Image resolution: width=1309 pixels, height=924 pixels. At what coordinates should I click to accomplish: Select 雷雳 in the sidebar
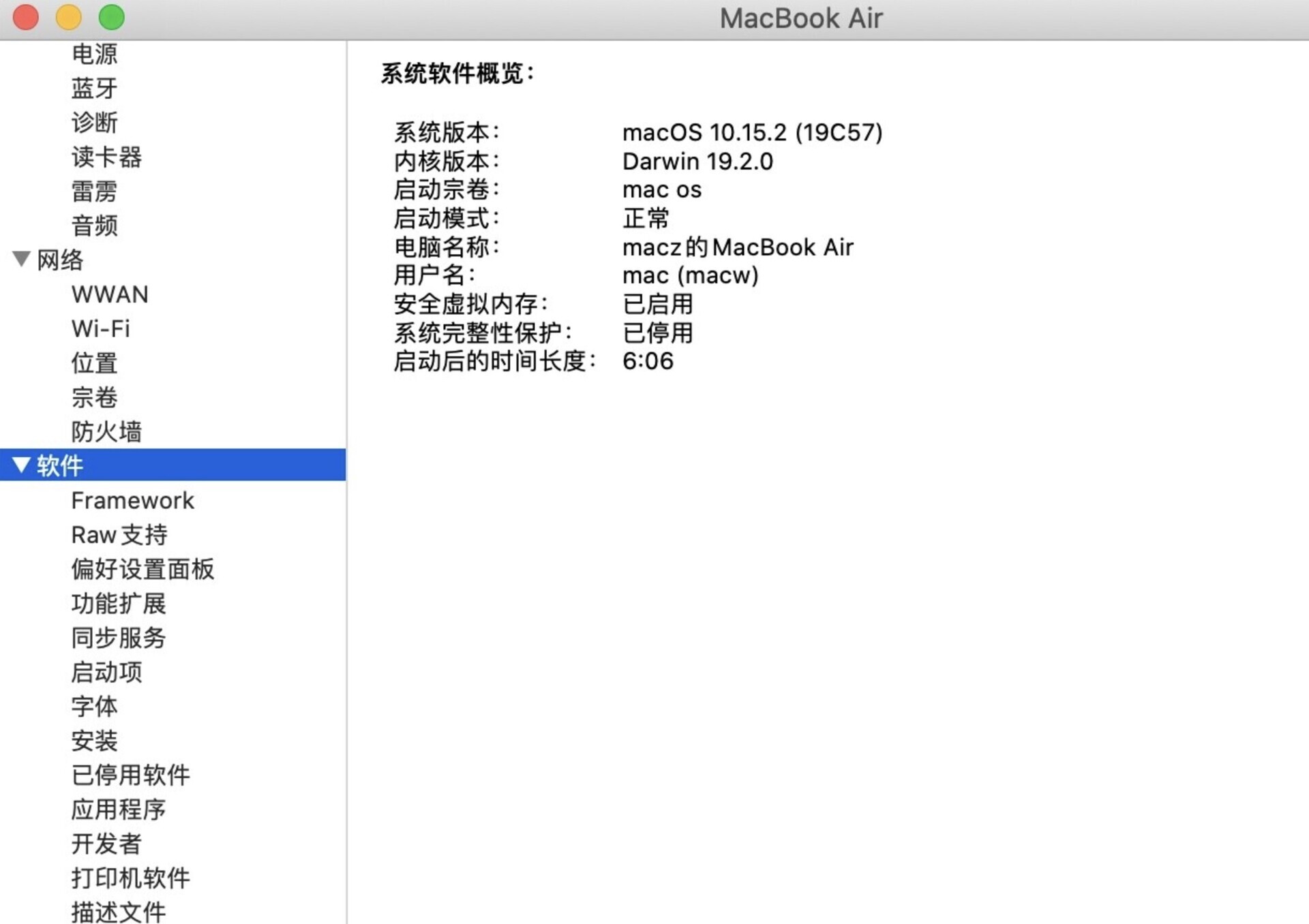[95, 191]
